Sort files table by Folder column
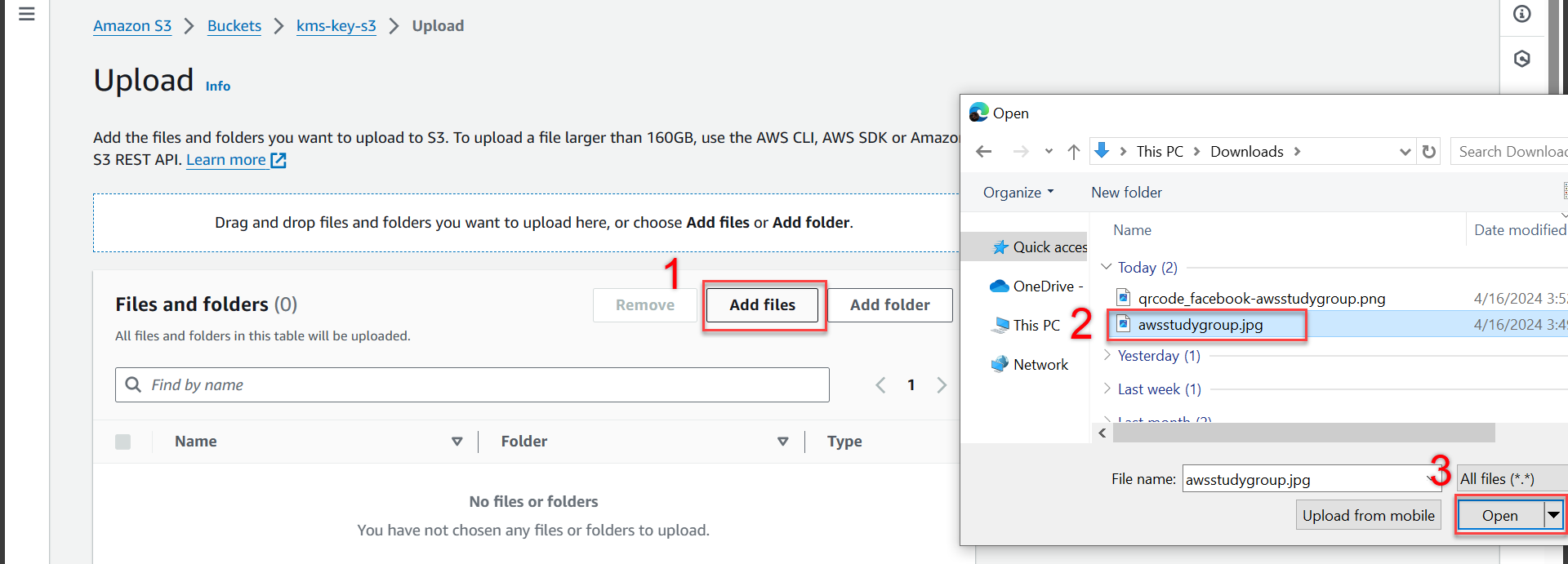1568x564 pixels. pyautogui.click(x=782, y=442)
